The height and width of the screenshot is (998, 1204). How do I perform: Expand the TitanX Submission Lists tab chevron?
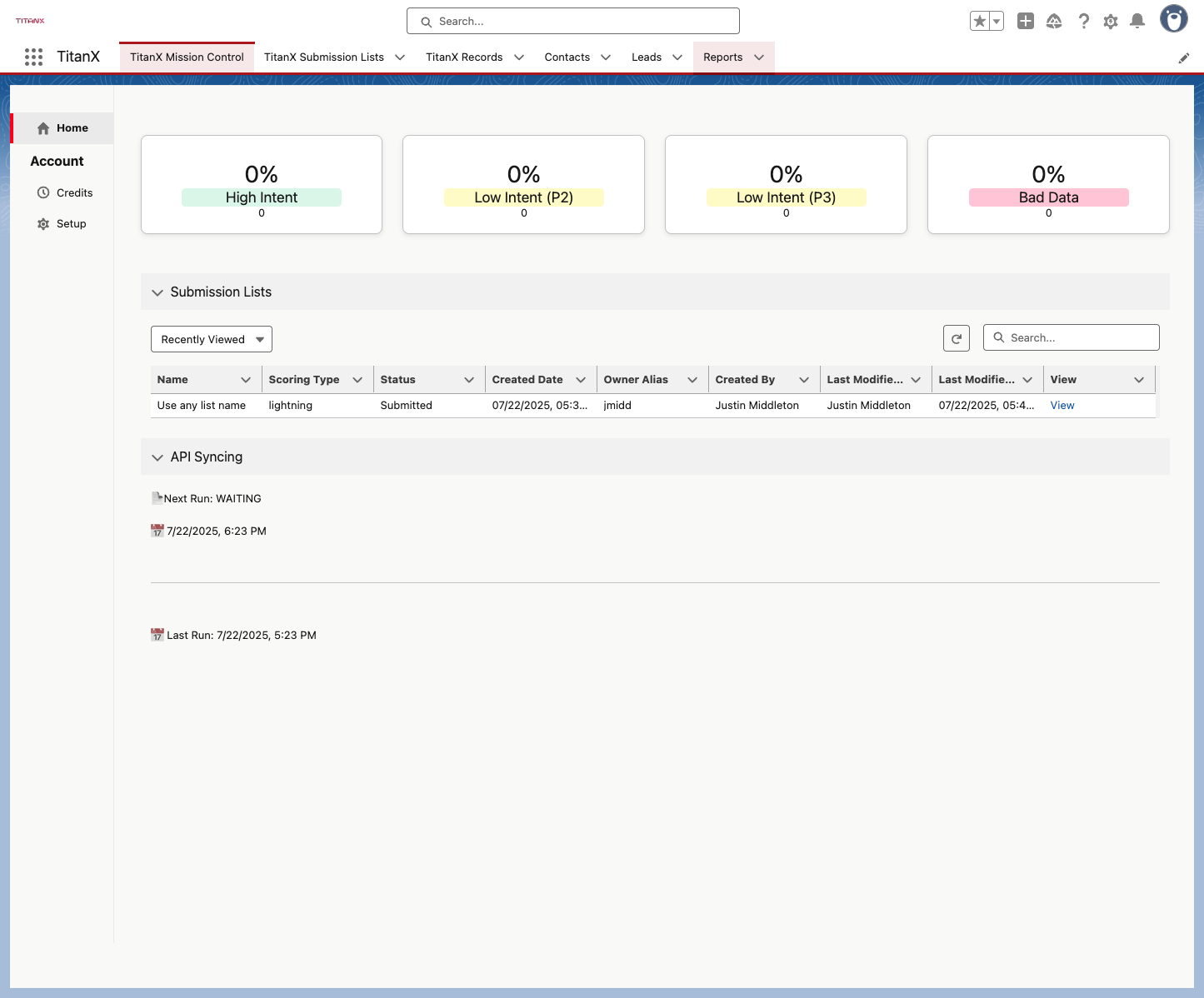(x=400, y=57)
